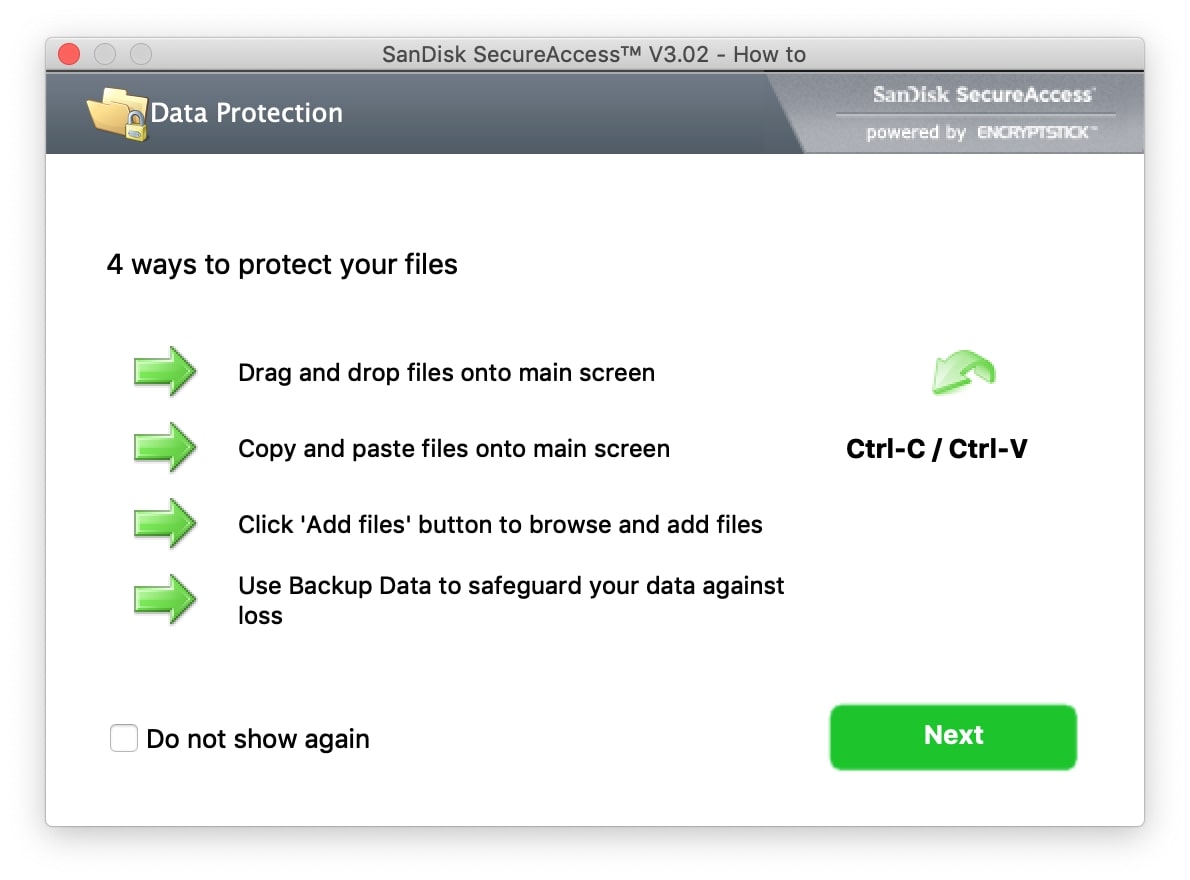The height and width of the screenshot is (880, 1190).
Task: Click the SanDisk SecureAccess logo
Action: tap(983, 95)
